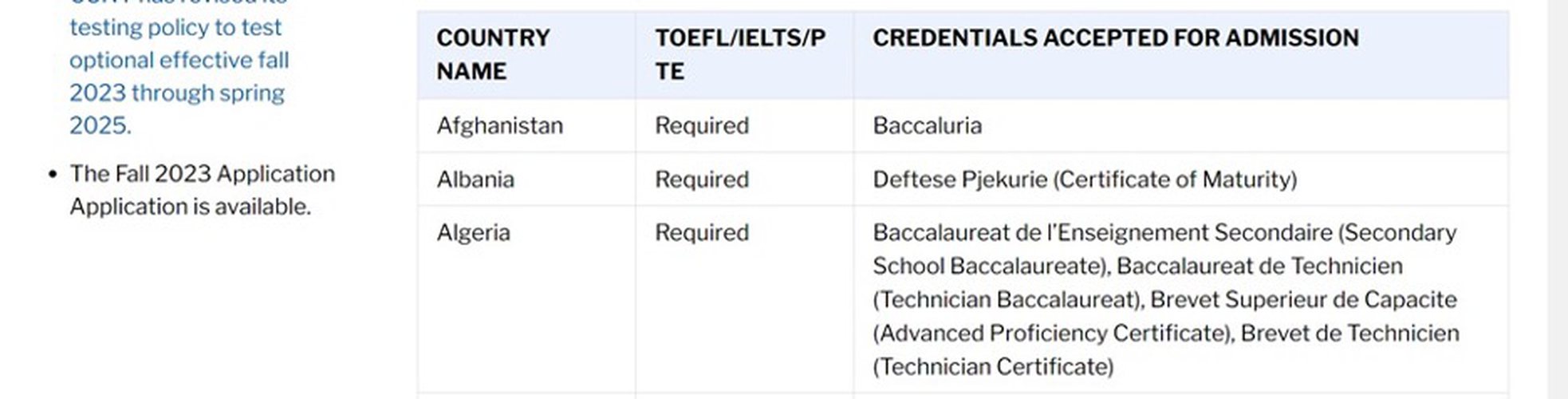Click Required in the Albania row

pos(702,179)
